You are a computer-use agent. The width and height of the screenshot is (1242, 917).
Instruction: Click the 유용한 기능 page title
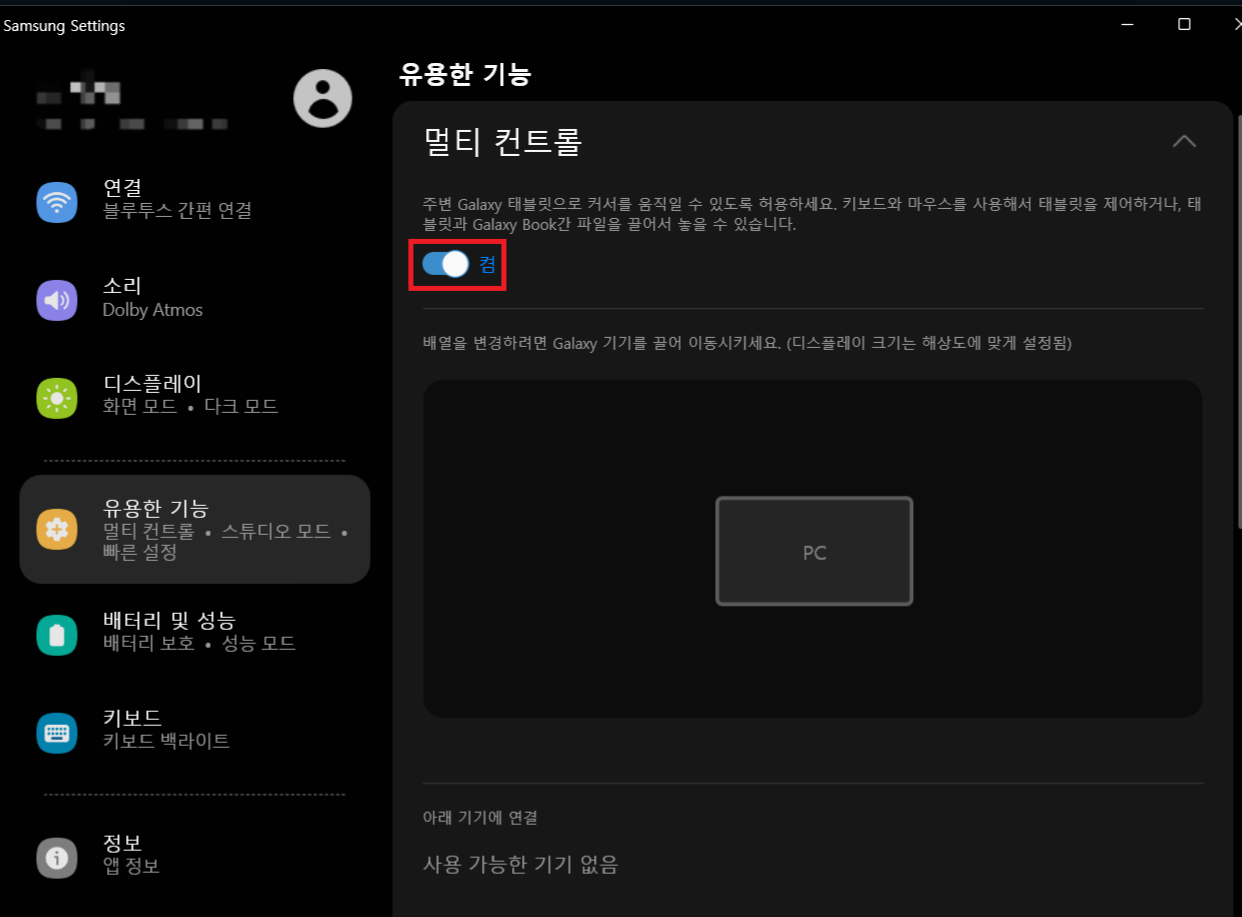coord(465,73)
